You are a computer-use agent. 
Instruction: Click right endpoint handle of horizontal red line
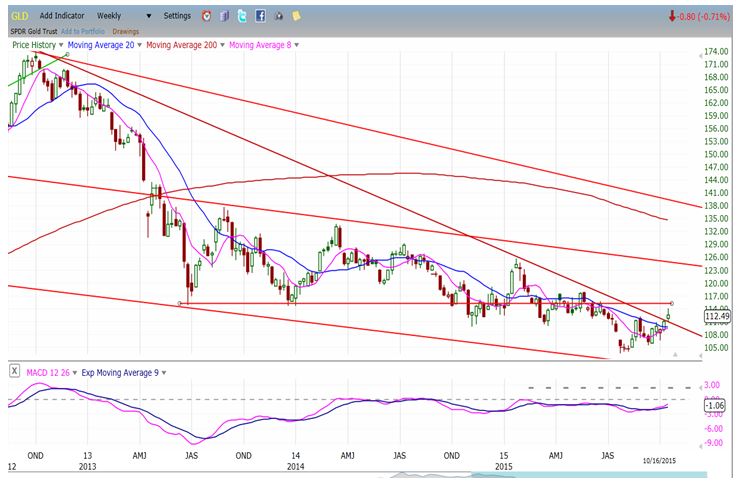[x=672, y=303]
